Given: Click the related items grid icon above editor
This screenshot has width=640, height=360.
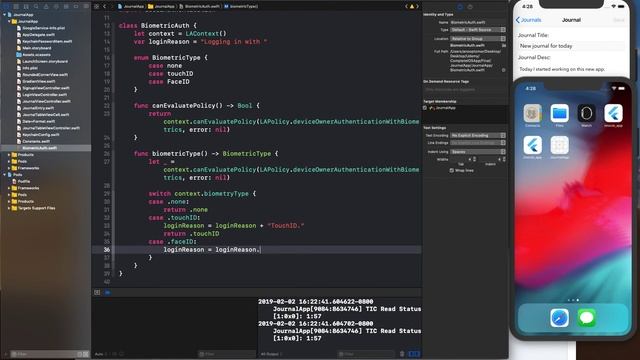Looking at the screenshot, I should [x=97, y=7].
